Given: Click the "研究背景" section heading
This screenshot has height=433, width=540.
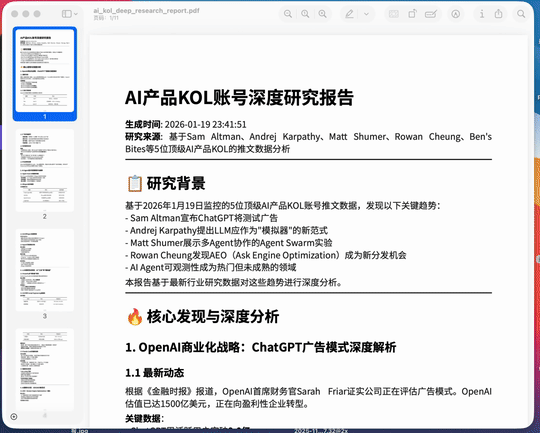Looking at the screenshot, I should tap(176, 183).
